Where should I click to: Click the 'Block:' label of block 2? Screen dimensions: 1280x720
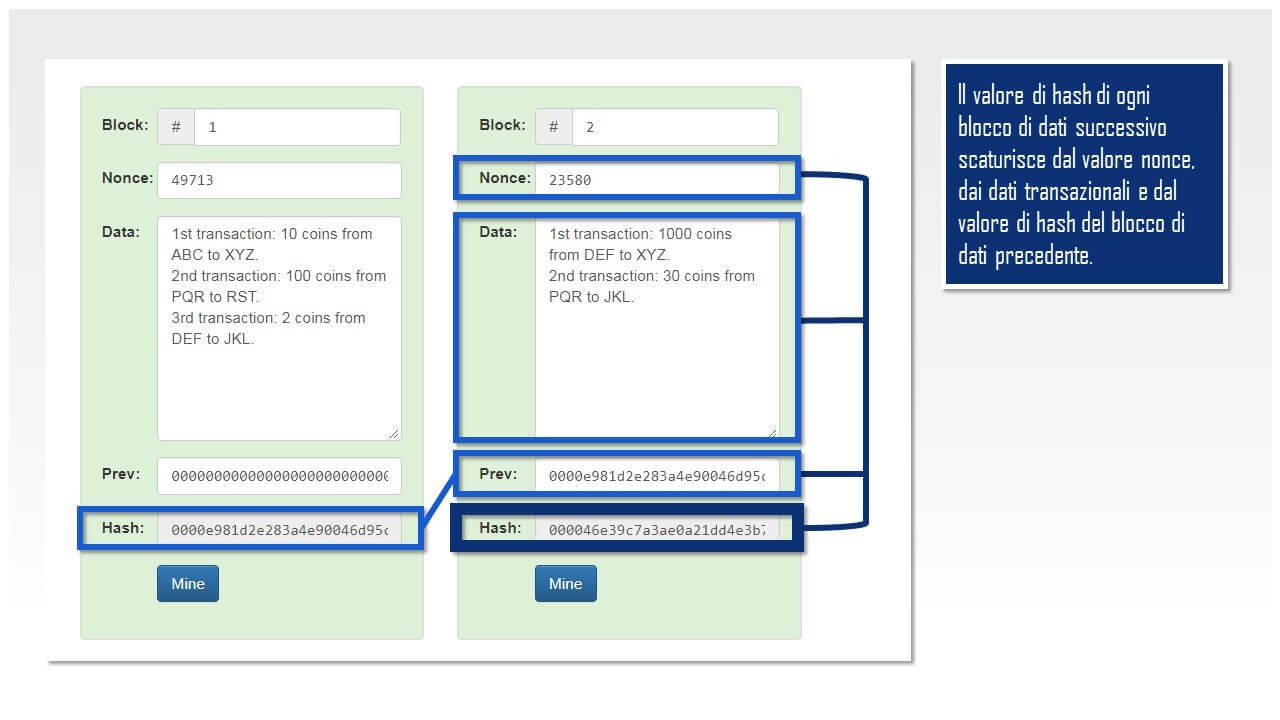click(x=502, y=125)
